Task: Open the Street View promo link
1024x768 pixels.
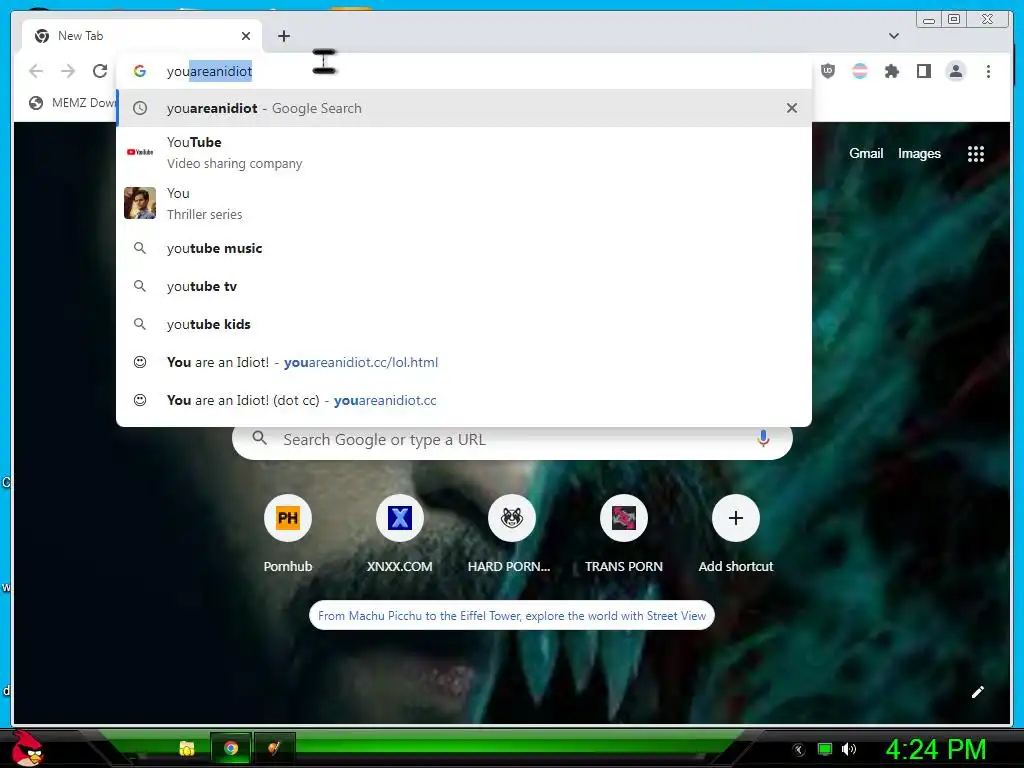Action: [512, 615]
